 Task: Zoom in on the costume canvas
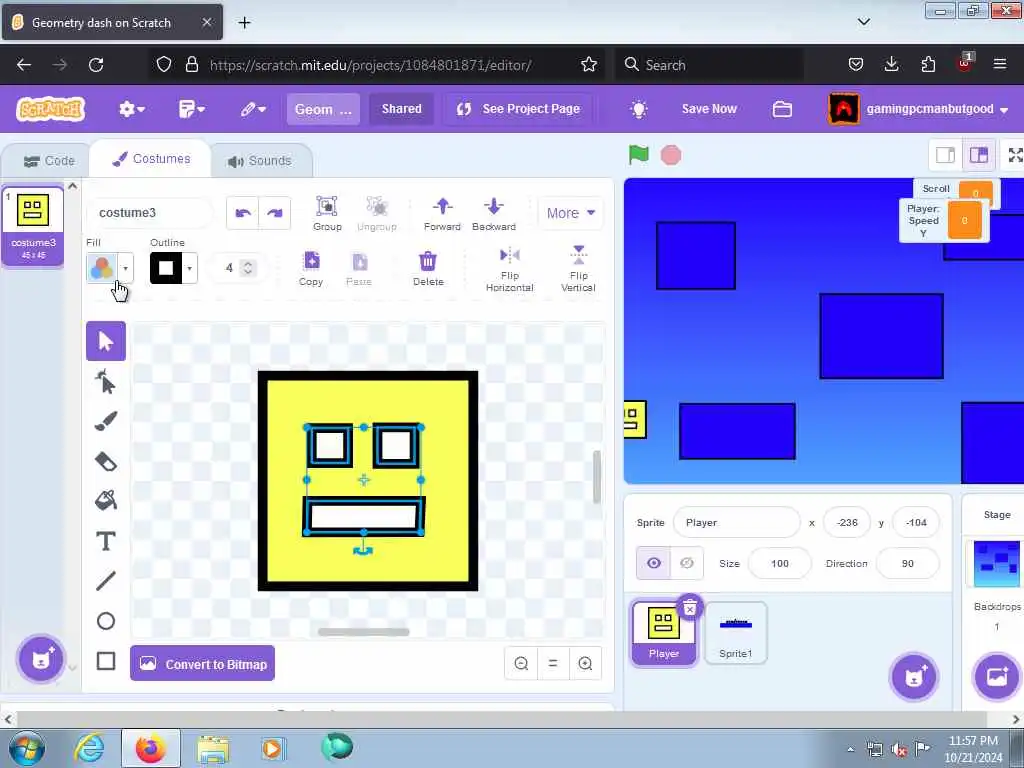pyautogui.click(x=585, y=664)
